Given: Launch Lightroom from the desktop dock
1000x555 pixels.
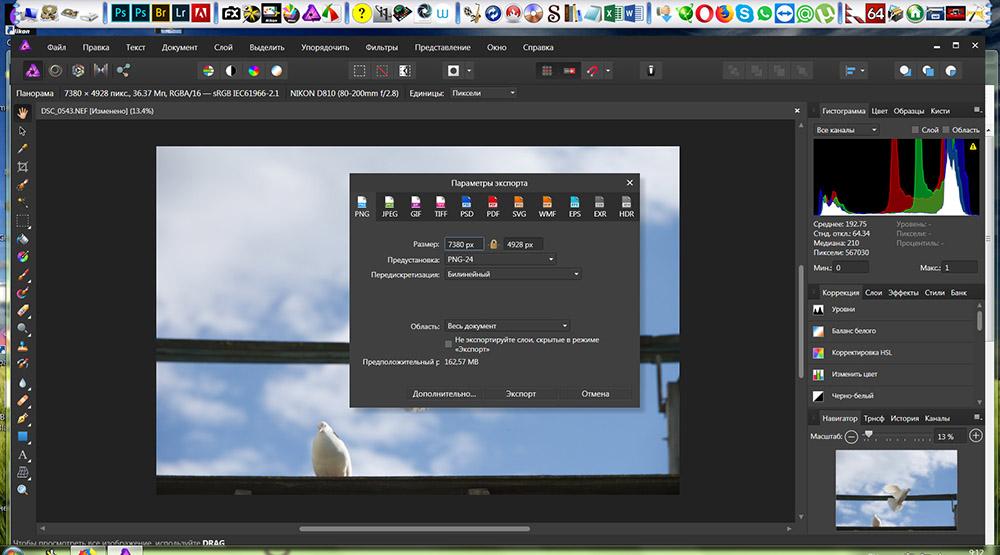Looking at the screenshot, I should [x=180, y=12].
